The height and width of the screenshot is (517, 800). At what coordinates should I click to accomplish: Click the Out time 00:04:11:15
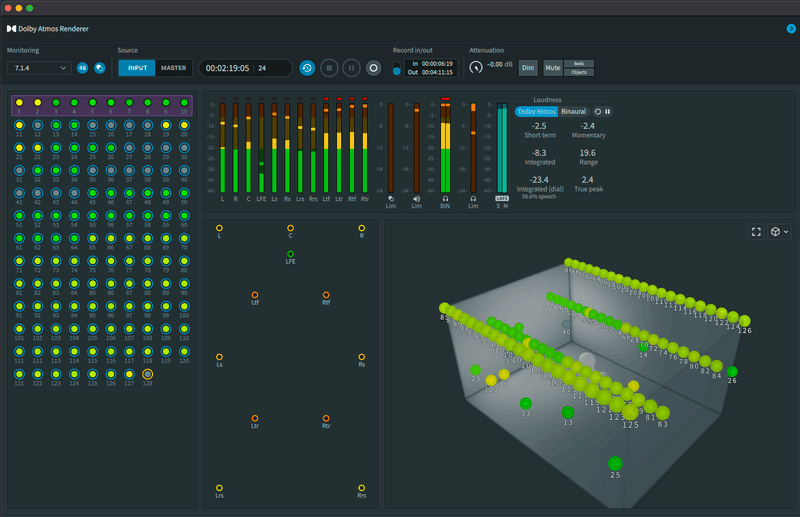437,72
